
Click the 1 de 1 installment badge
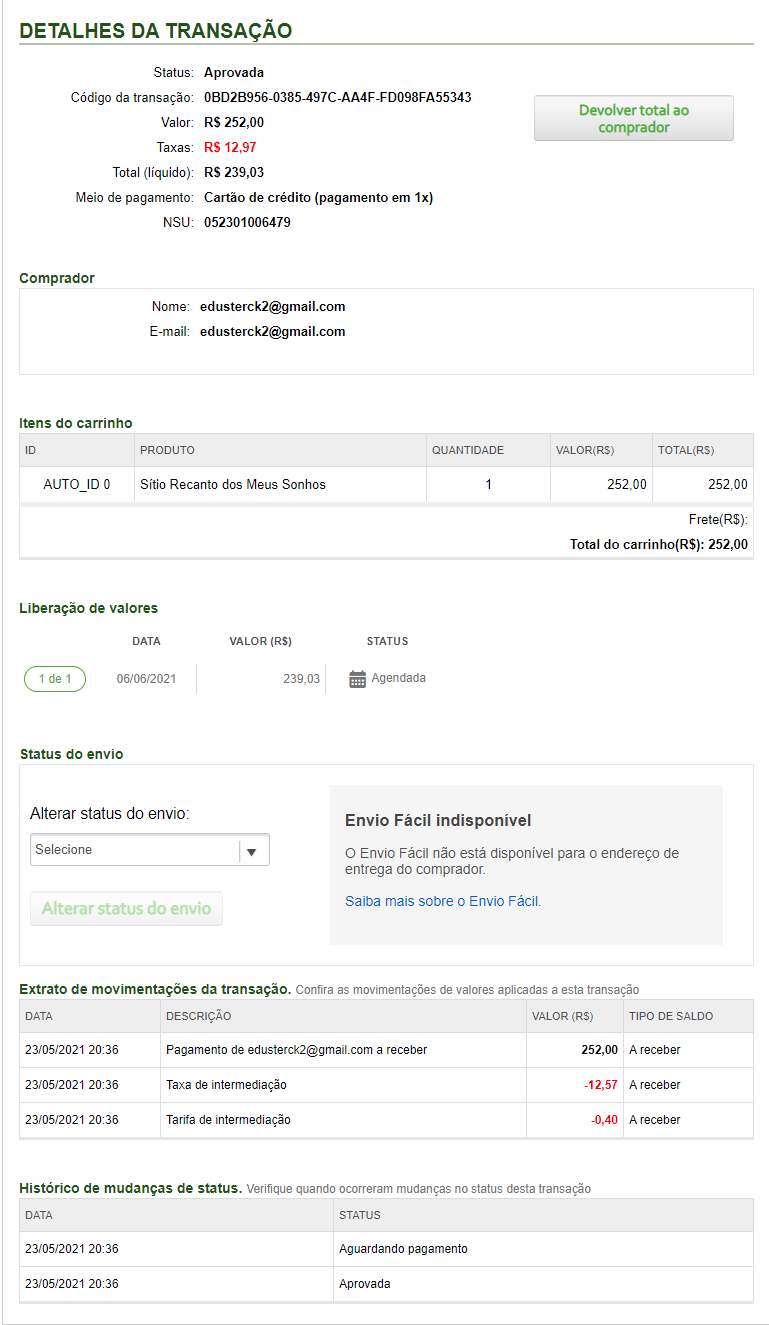tap(55, 679)
